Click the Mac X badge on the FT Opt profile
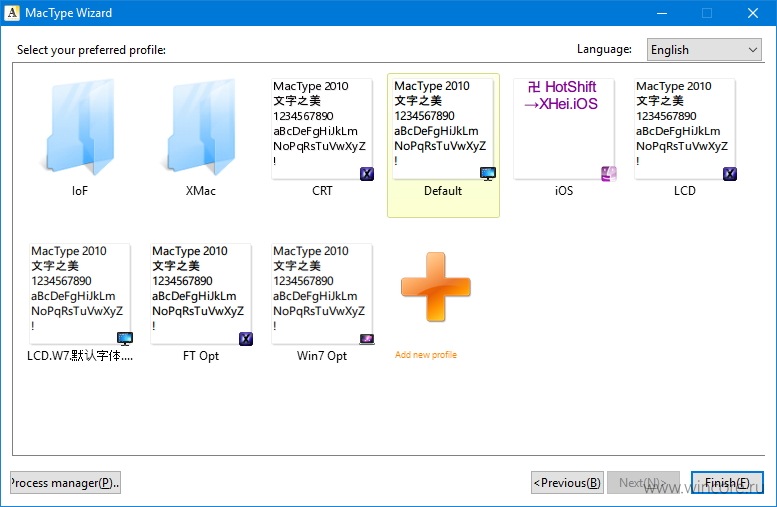Image resolution: width=777 pixels, height=507 pixels. pyautogui.click(x=246, y=339)
